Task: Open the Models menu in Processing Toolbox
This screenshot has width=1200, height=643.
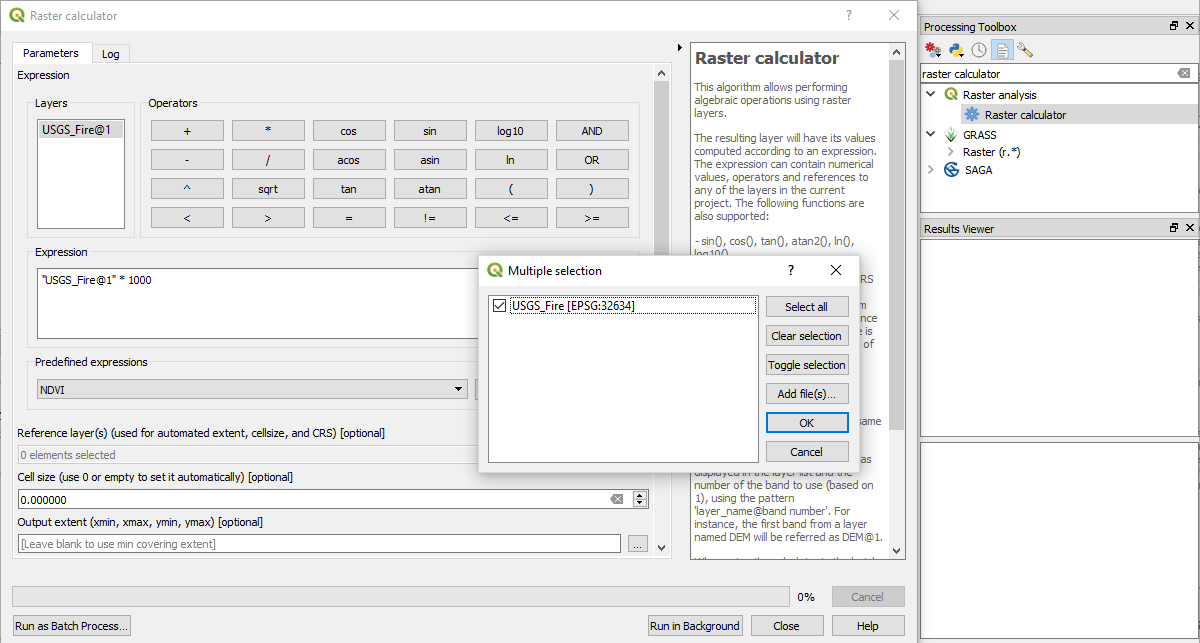Action: 932,48
